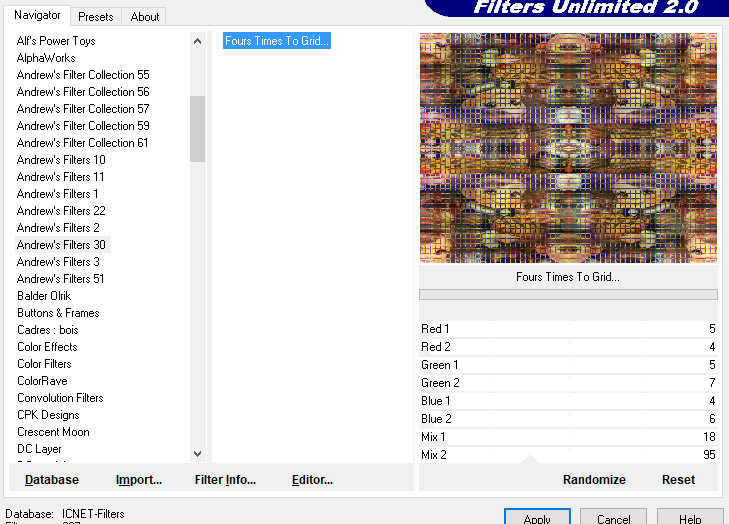Click the Import... button
Viewport: 729px width, 524px height.
(x=139, y=479)
